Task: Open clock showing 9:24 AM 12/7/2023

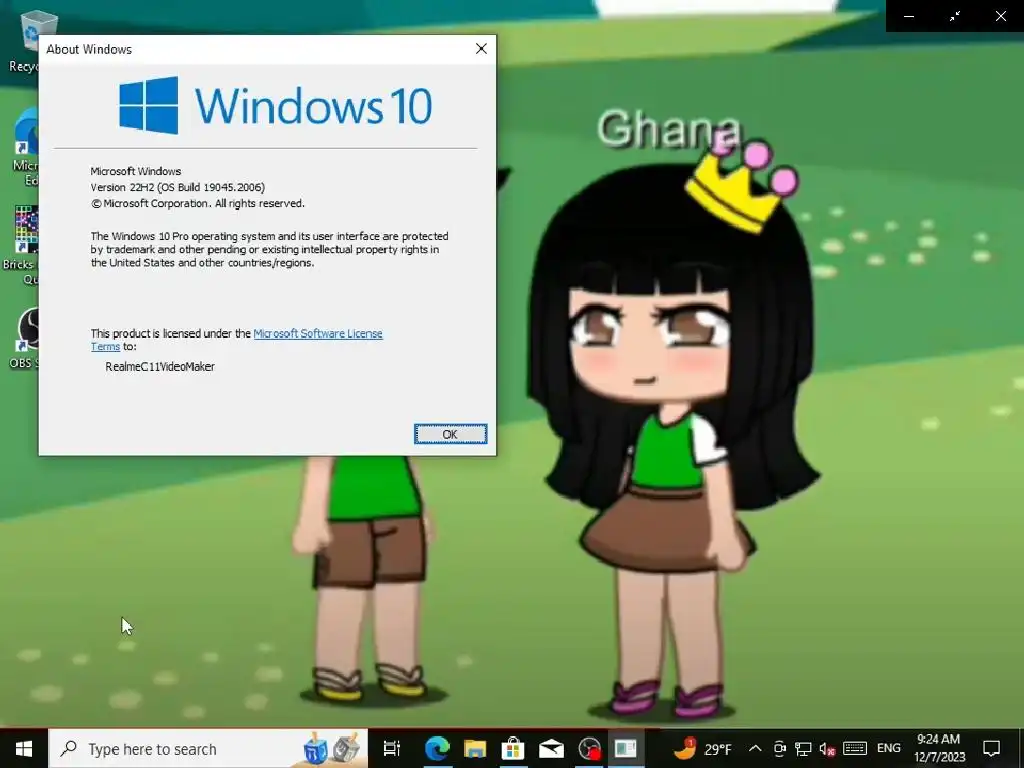Action: tap(939, 748)
